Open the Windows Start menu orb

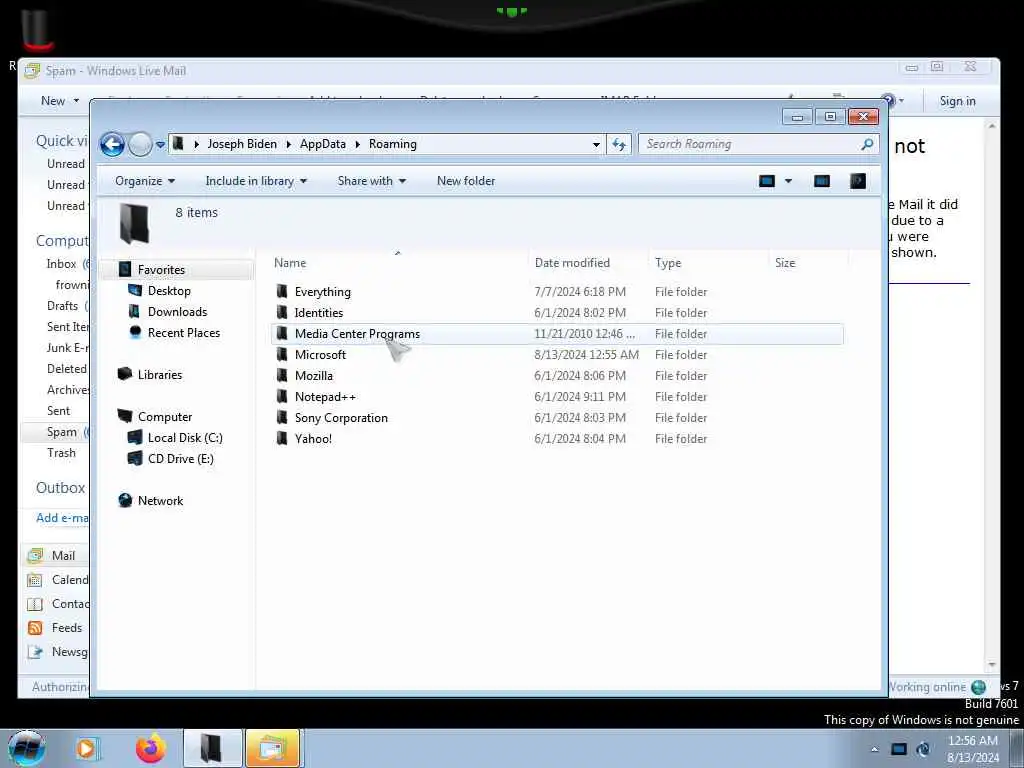[27, 748]
